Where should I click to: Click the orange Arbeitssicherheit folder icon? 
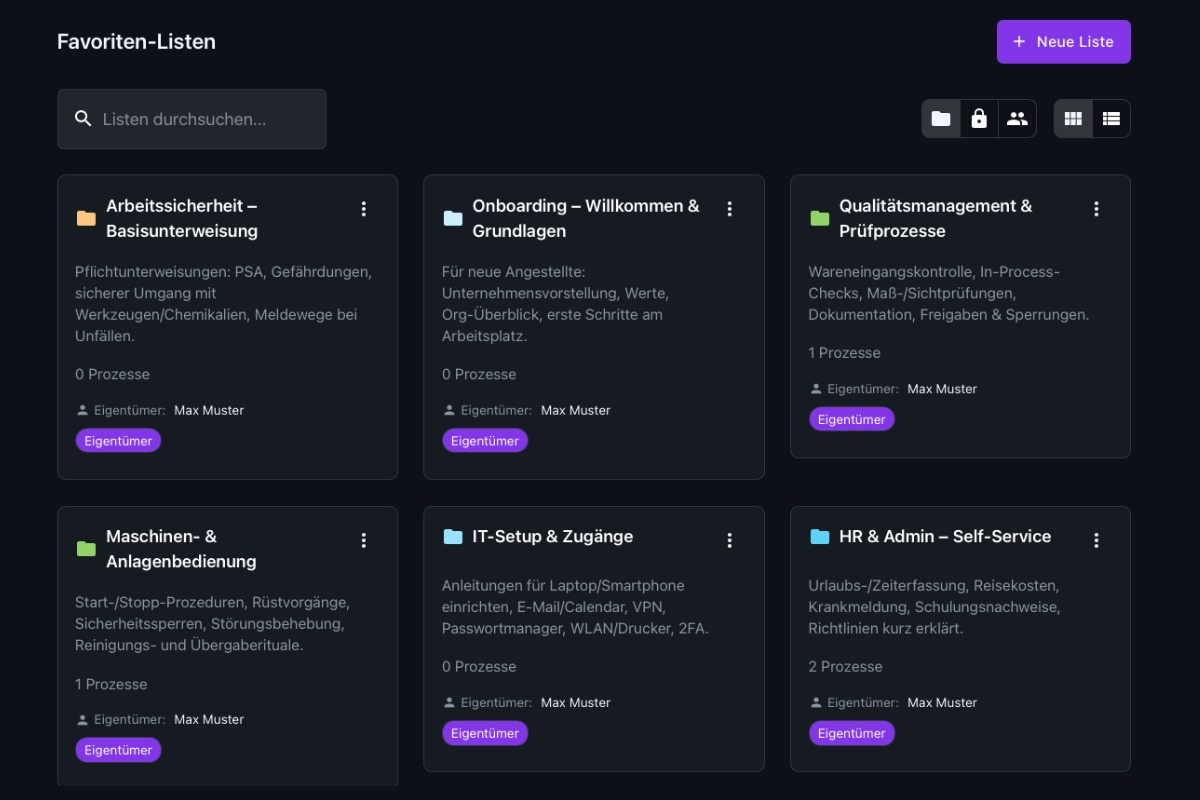coord(86,218)
